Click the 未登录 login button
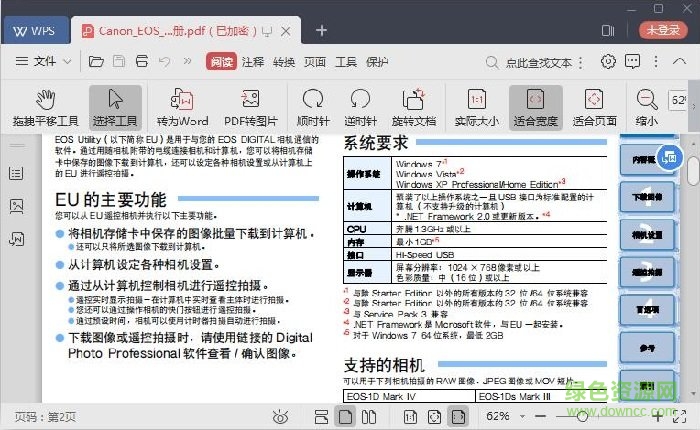This screenshot has height=430, width=700. (x=662, y=30)
